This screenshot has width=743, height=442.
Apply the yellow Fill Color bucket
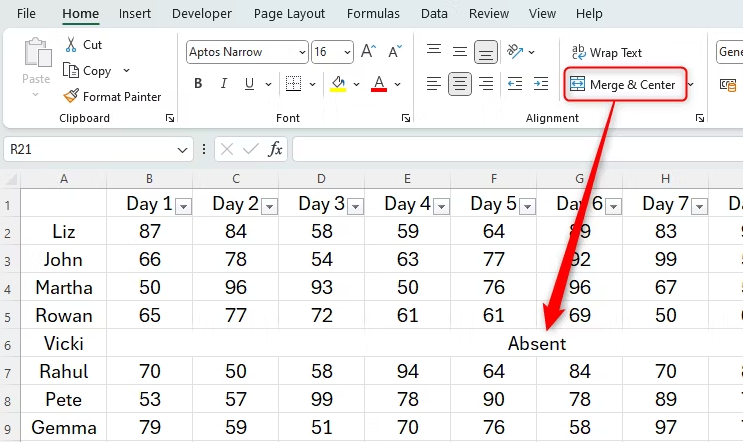click(x=338, y=84)
